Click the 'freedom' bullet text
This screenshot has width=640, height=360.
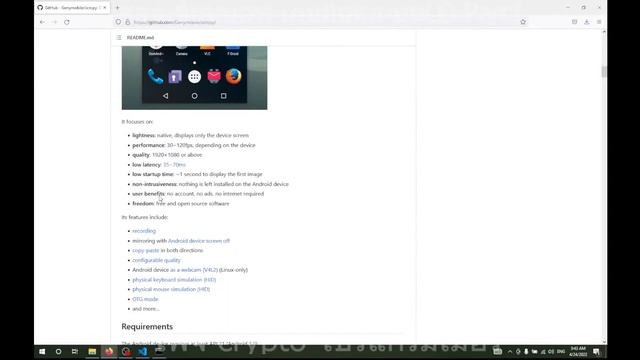point(181,203)
